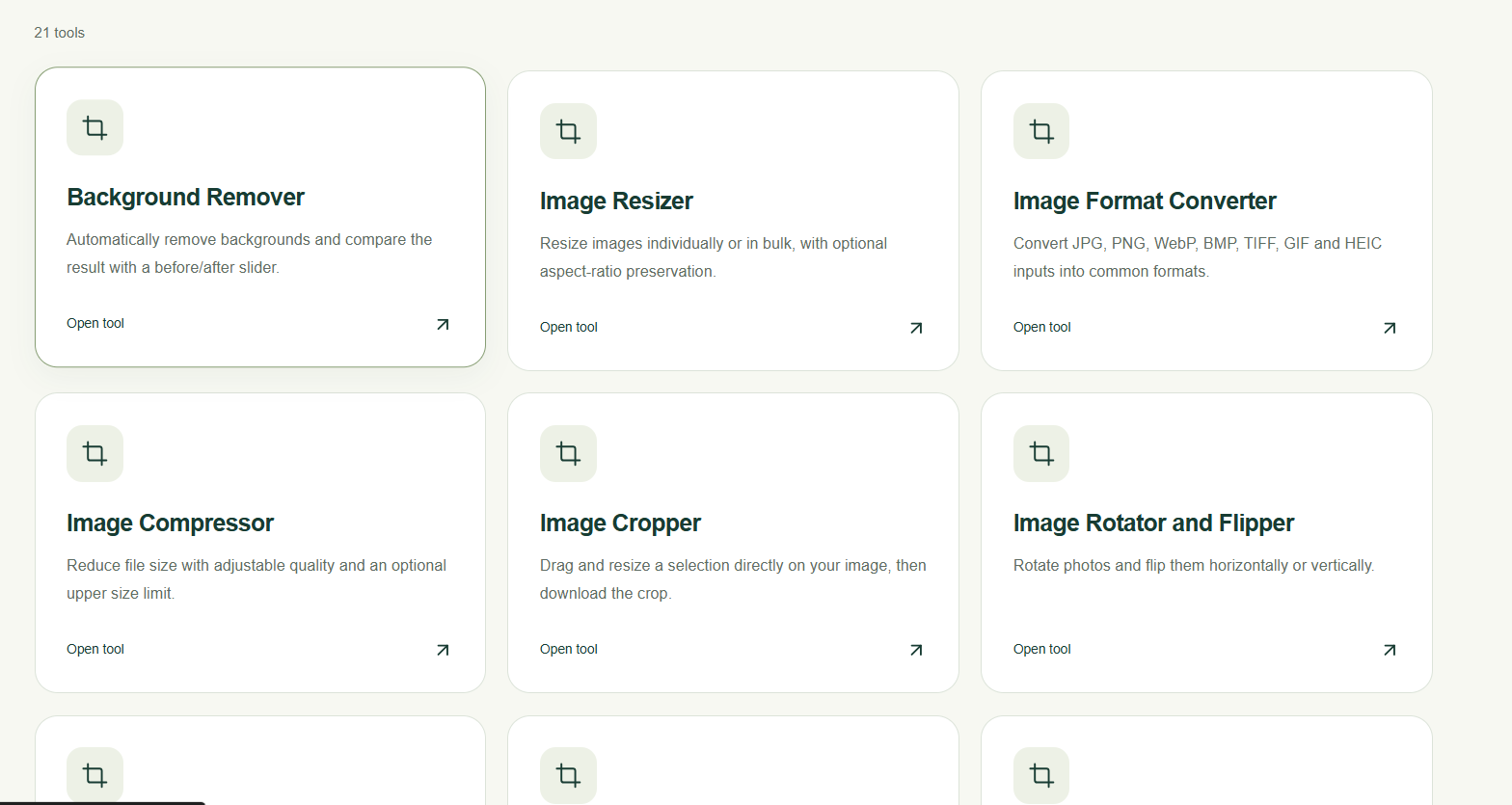Click the crop icon on Background Remover card
The height and width of the screenshot is (805, 1512).
point(94,127)
